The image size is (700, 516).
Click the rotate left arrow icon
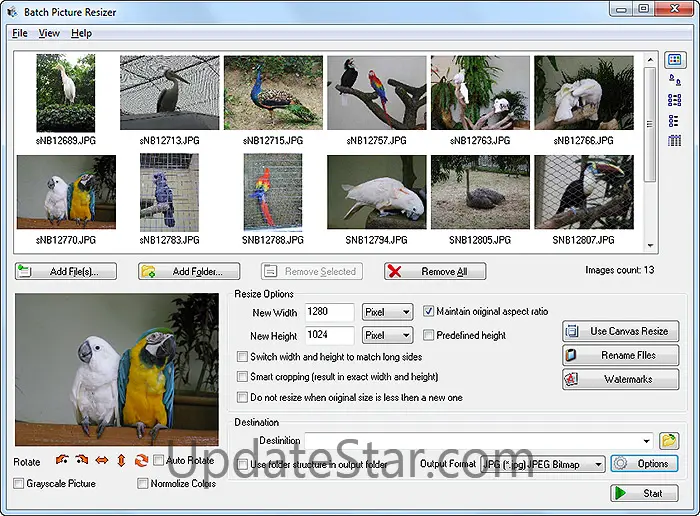62,461
